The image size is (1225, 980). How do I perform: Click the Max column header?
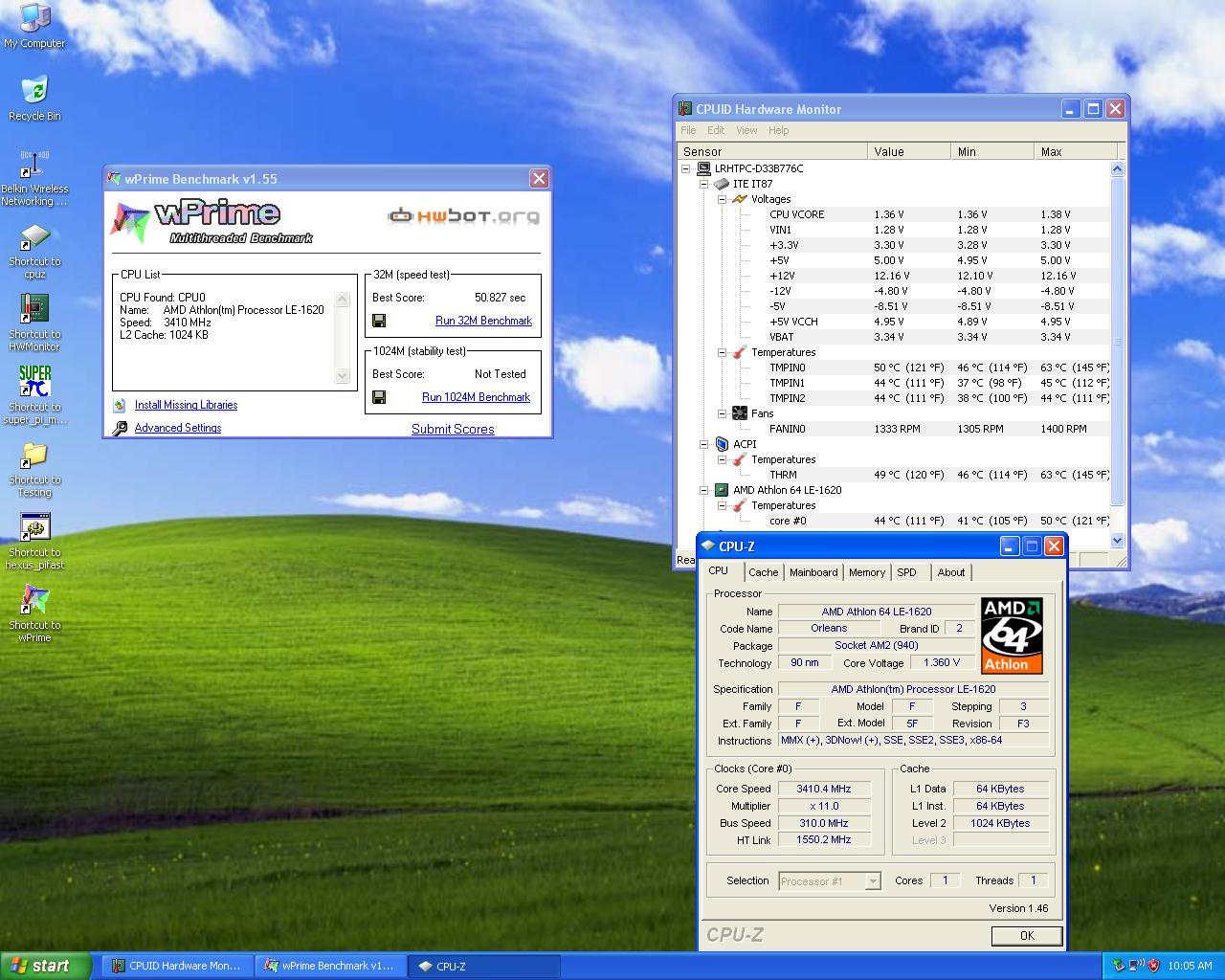point(1076,151)
